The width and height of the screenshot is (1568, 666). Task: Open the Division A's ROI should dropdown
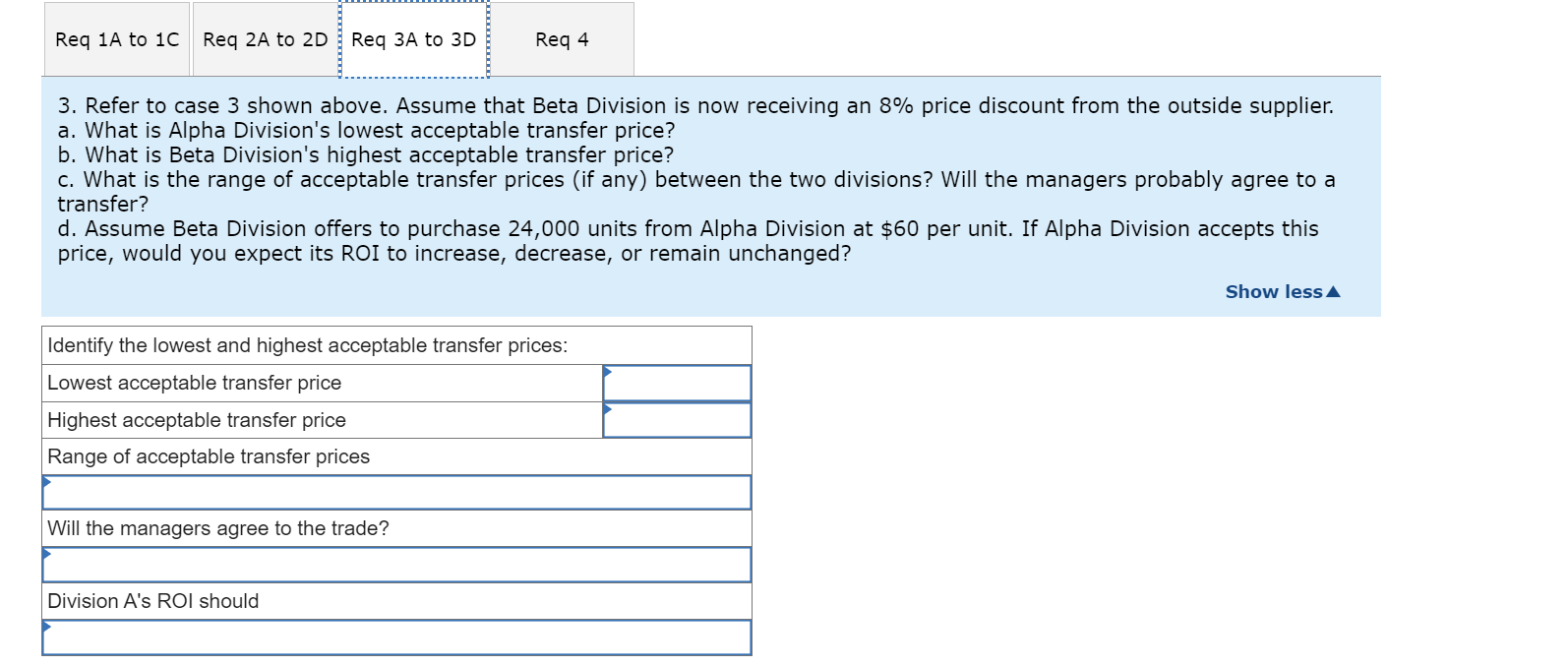395,636
